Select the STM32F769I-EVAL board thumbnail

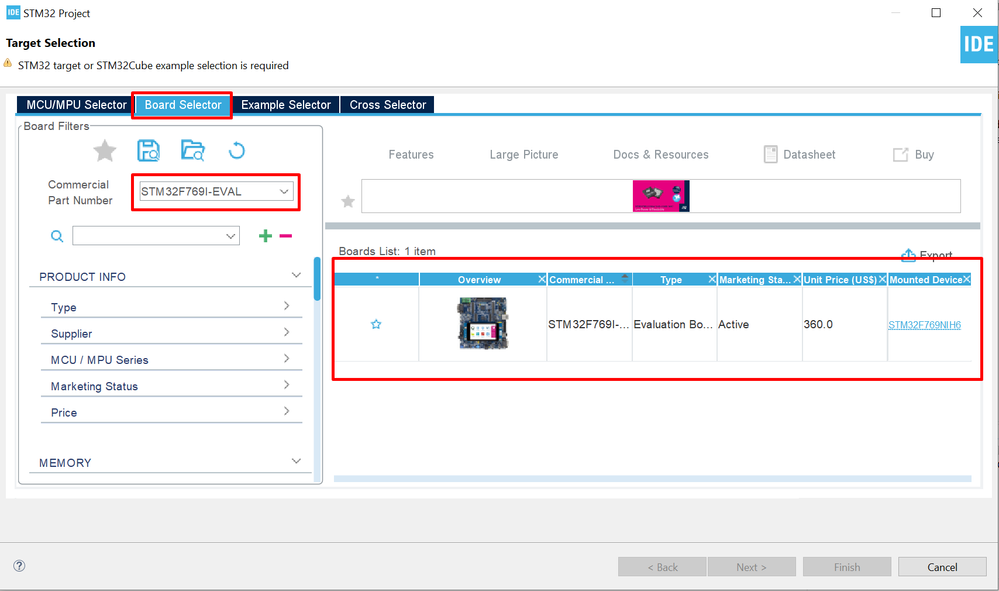click(483, 324)
